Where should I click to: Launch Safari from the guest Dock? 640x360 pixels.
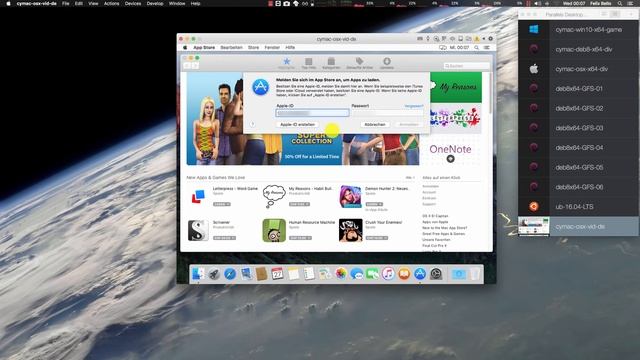(x=230, y=274)
